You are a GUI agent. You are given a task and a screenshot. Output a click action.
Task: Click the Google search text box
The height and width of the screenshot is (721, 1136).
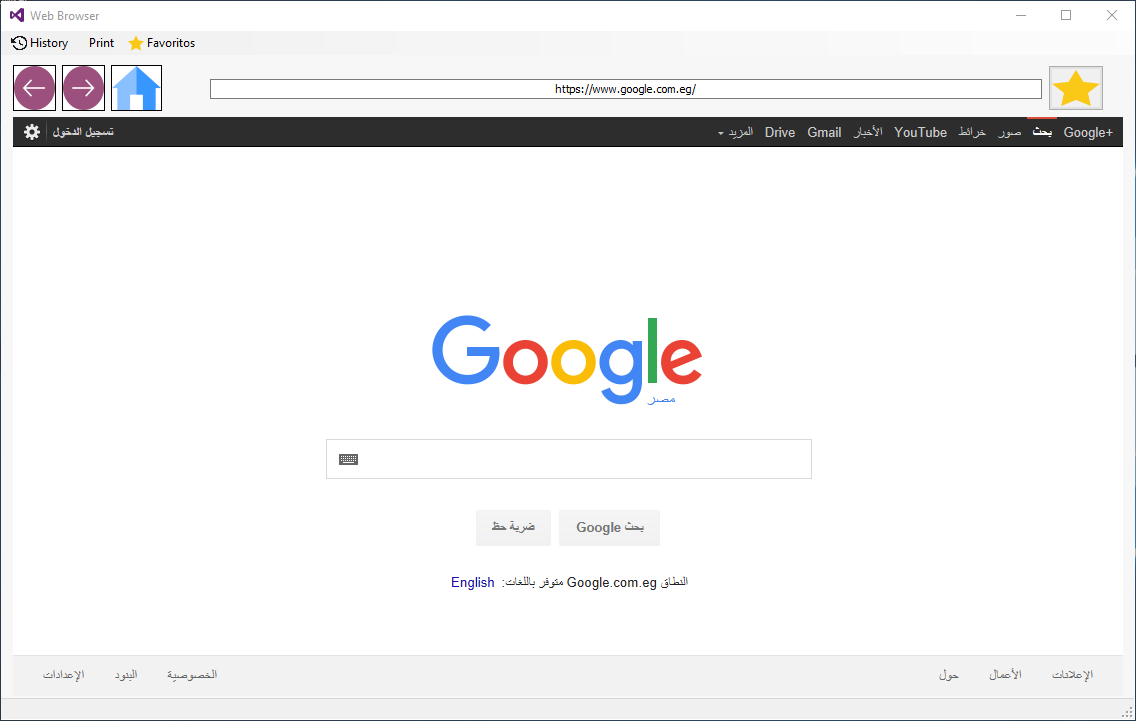(x=569, y=459)
